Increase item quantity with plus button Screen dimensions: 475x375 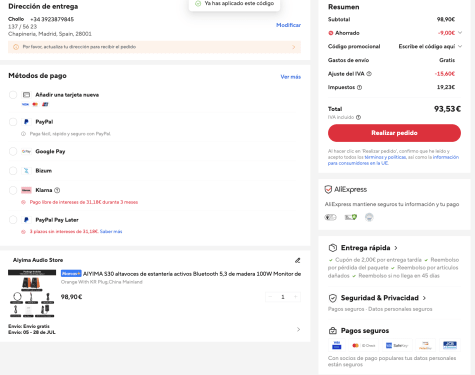click(295, 297)
